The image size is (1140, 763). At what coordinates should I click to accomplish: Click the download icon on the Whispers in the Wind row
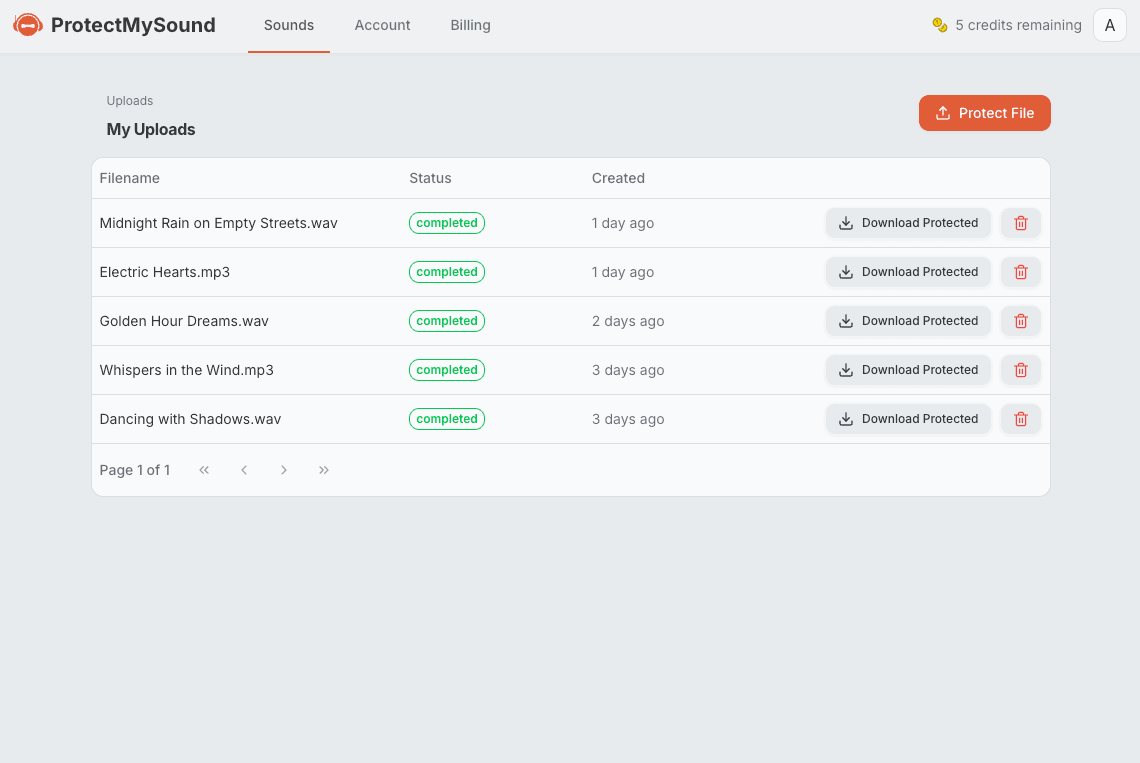pyautogui.click(x=845, y=370)
